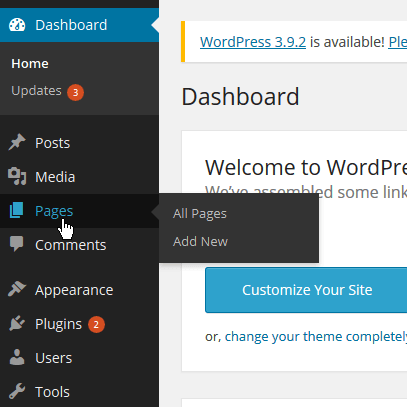Click the Comments speech bubble icon
This screenshot has width=407, height=407.
click(17, 244)
